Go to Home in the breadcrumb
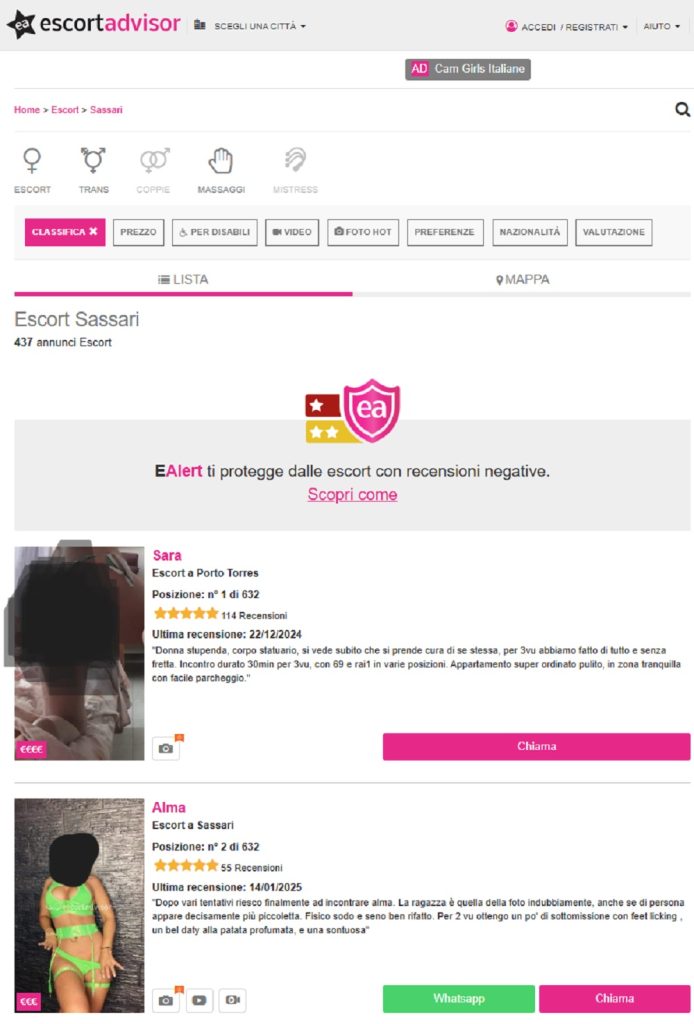 (x=27, y=110)
